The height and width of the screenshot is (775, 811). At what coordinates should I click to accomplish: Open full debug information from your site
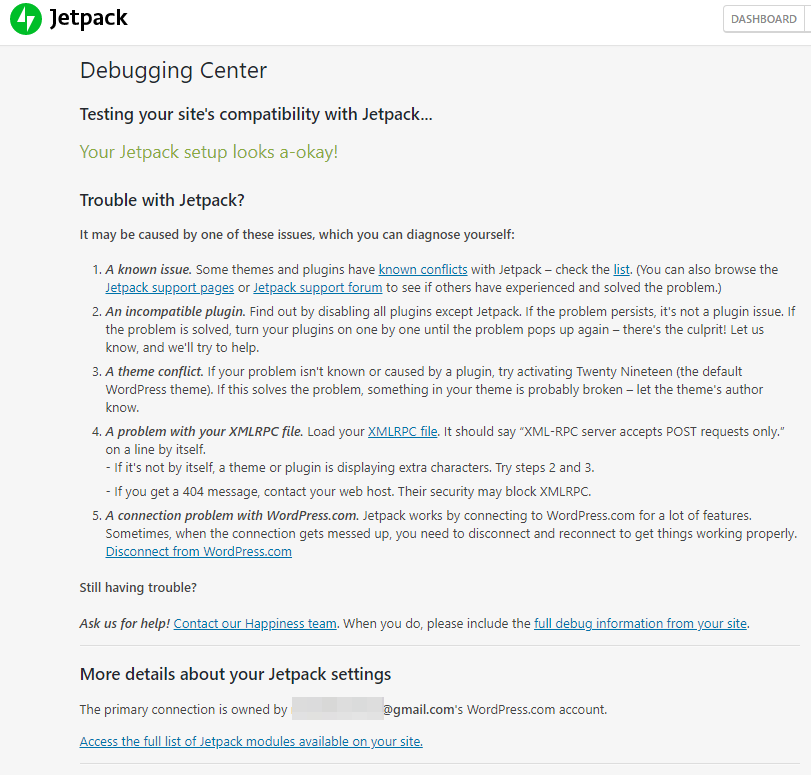pyautogui.click(x=640, y=623)
